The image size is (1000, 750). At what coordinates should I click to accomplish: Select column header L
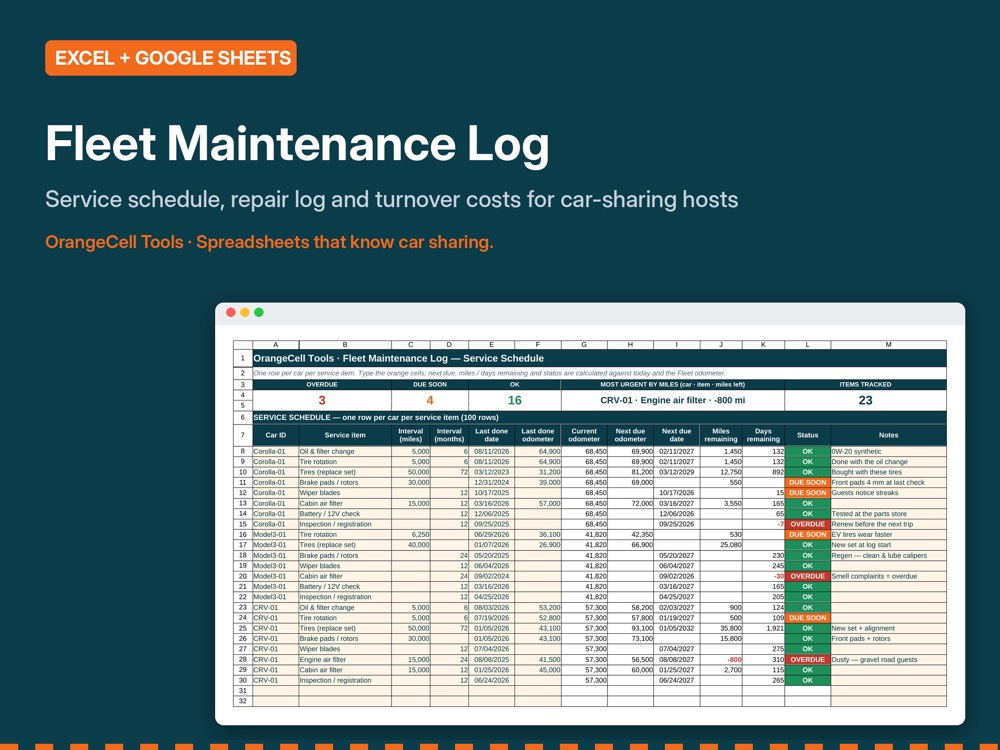pyautogui.click(x=807, y=344)
